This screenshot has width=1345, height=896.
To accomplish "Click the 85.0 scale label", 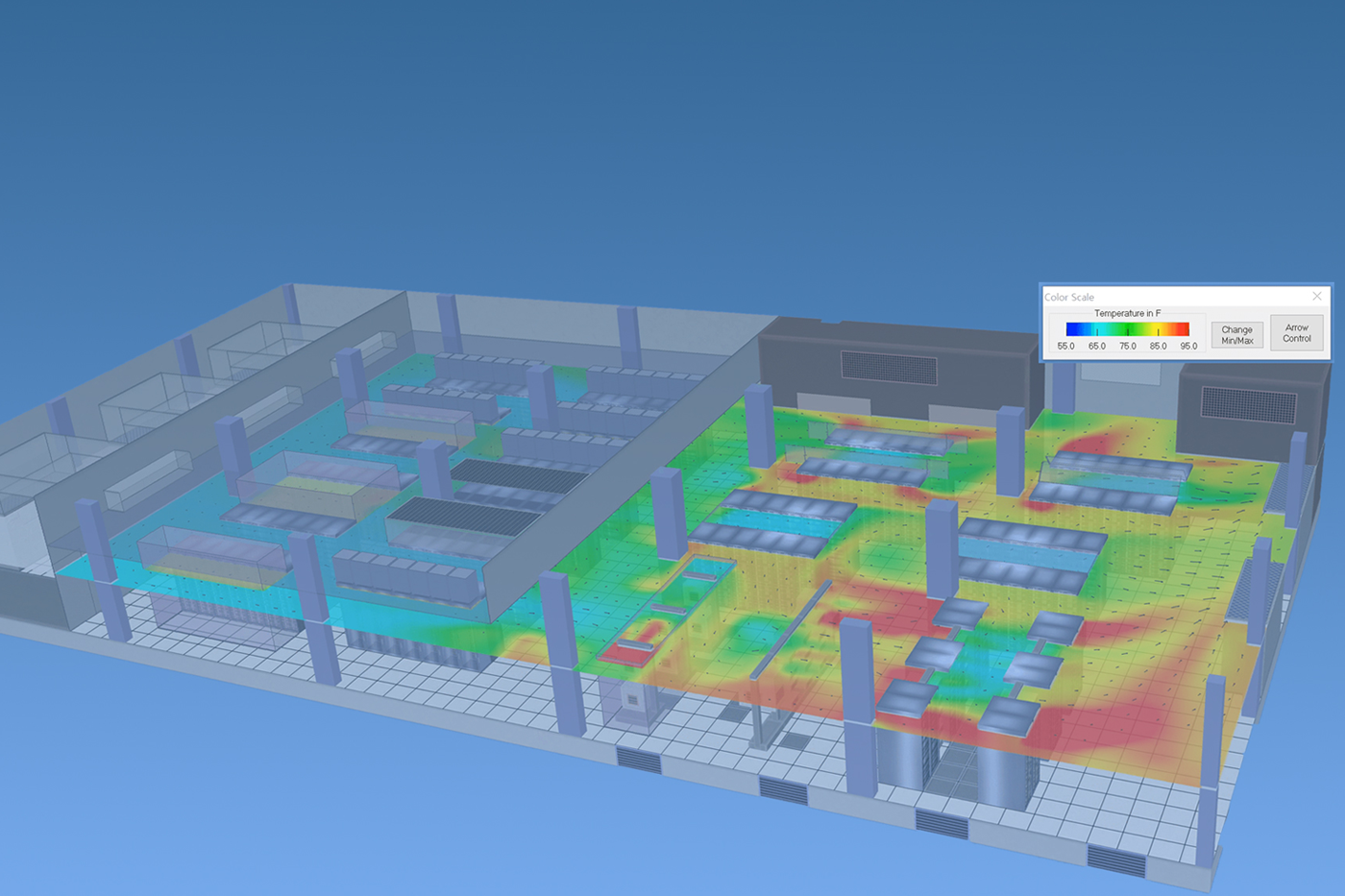I will (1158, 346).
